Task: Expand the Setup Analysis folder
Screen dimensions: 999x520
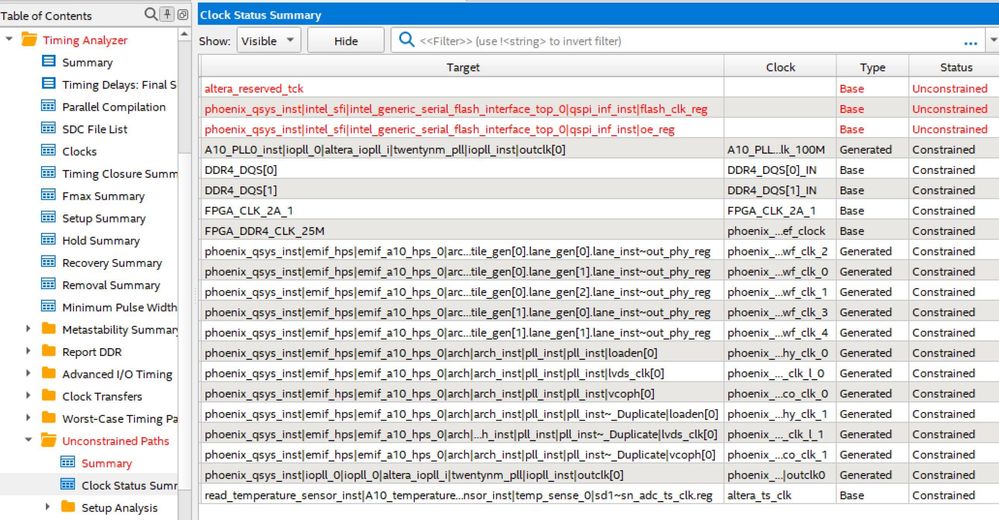Action: point(47,507)
